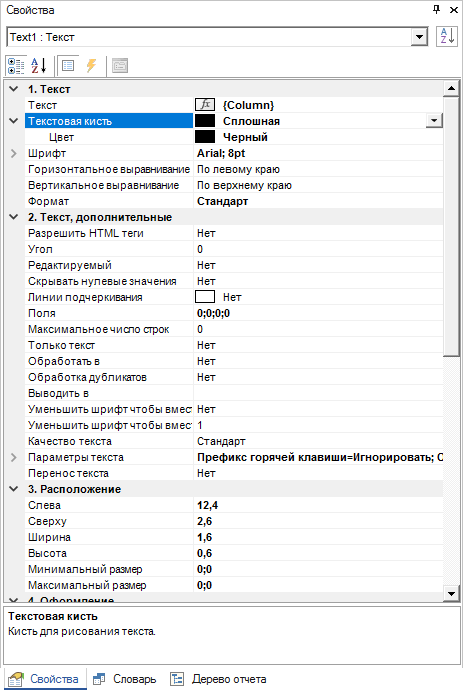This screenshot has width=464, height=693.
Task: Close the Свойства panel
Action: tap(454, 10)
